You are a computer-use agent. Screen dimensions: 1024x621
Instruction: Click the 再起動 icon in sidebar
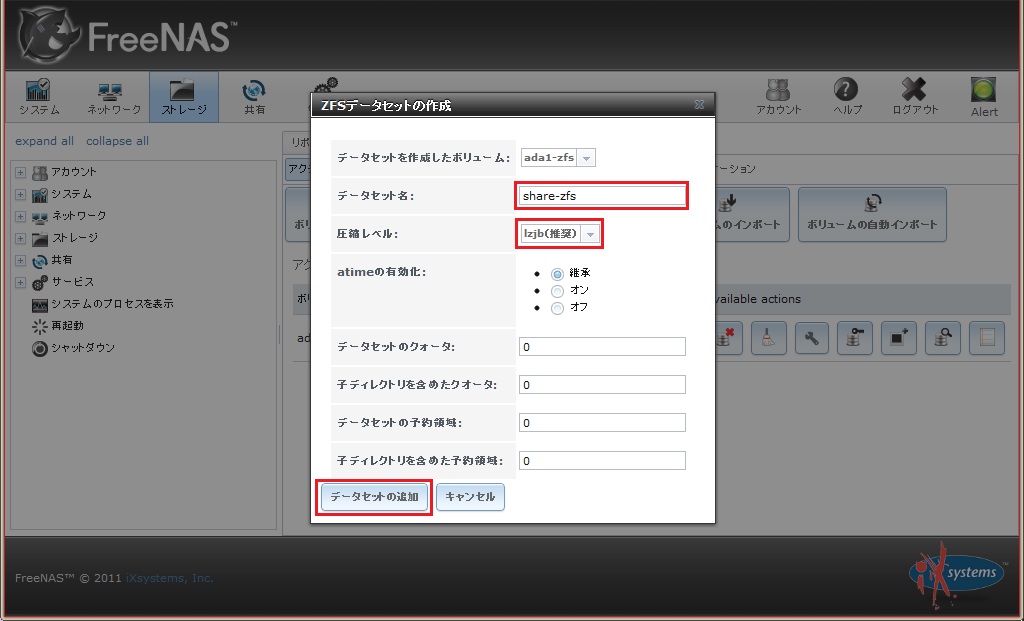tap(40, 326)
